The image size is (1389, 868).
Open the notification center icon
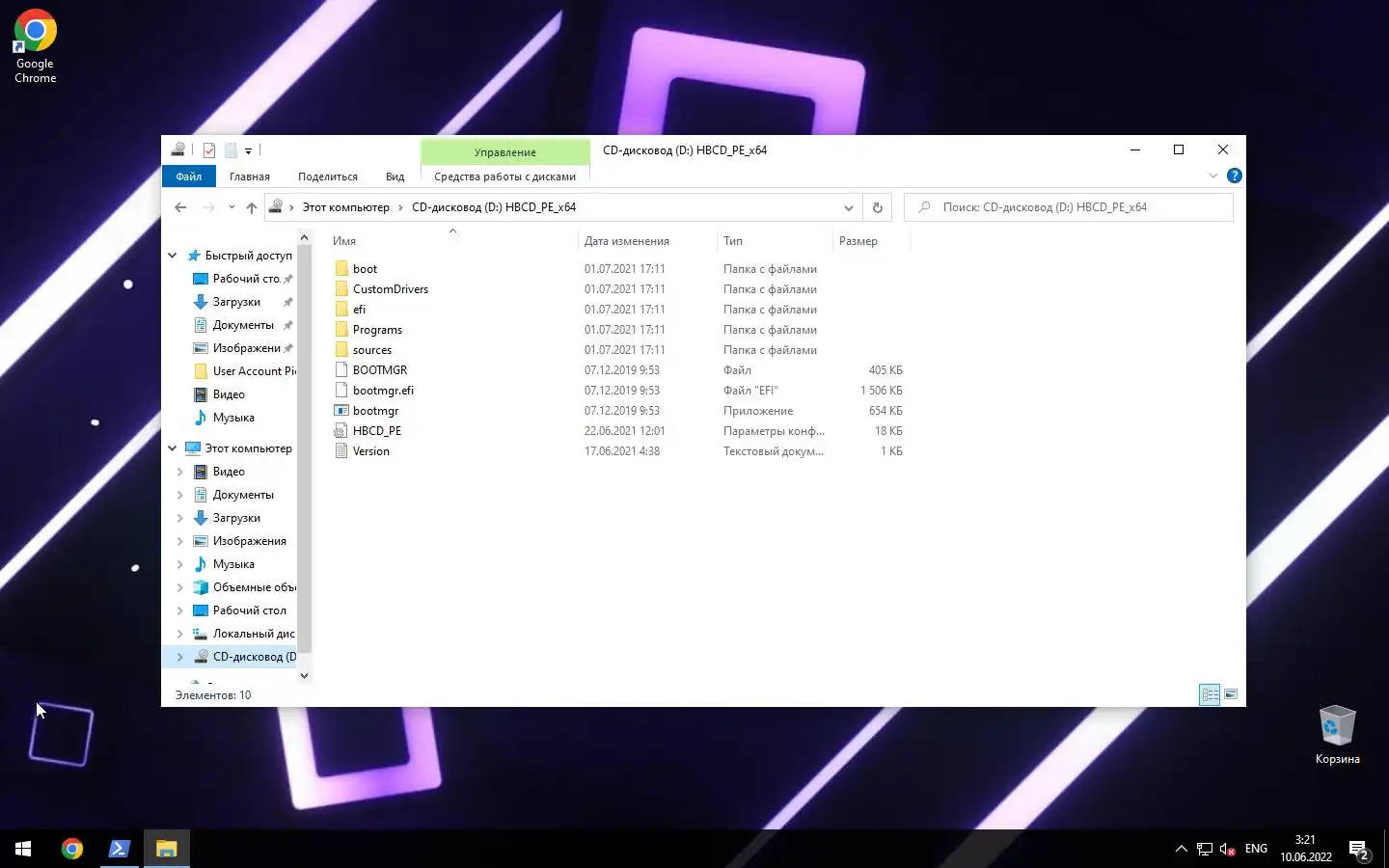click(x=1359, y=850)
